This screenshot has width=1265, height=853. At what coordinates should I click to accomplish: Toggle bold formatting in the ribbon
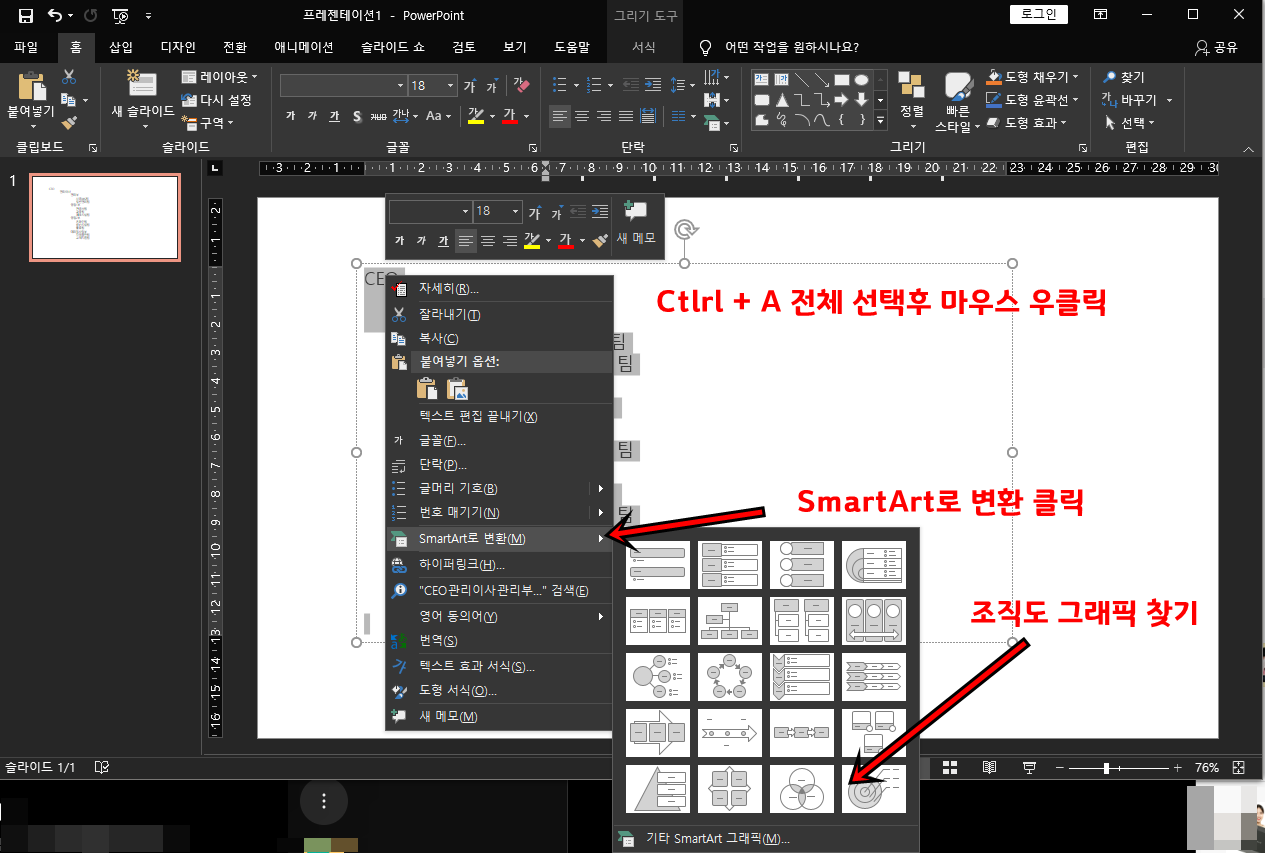[x=291, y=116]
